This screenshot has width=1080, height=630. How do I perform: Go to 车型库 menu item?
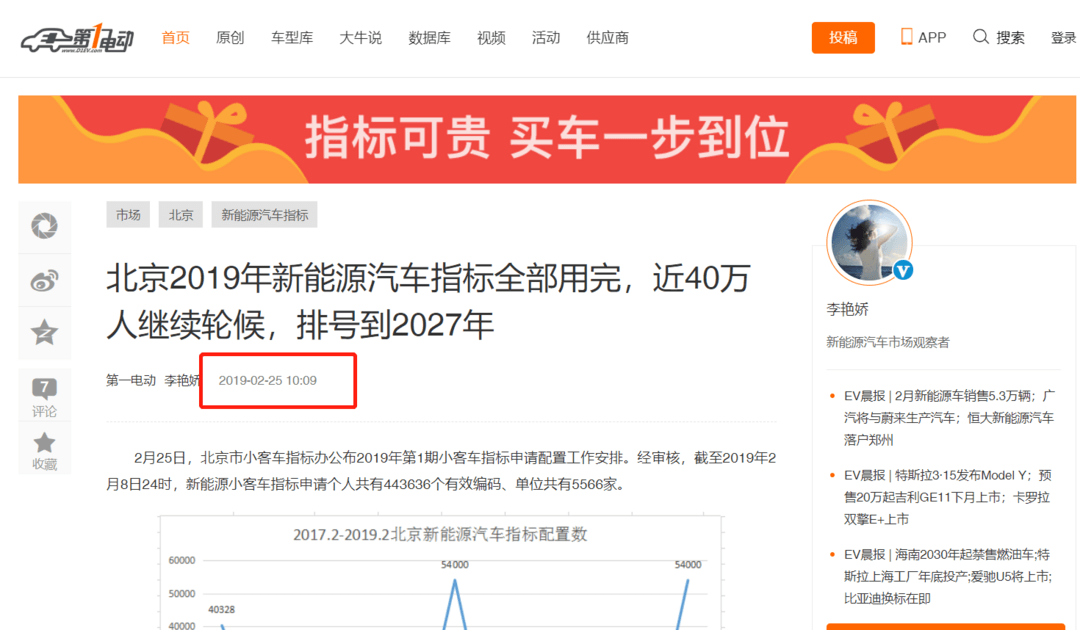(292, 38)
